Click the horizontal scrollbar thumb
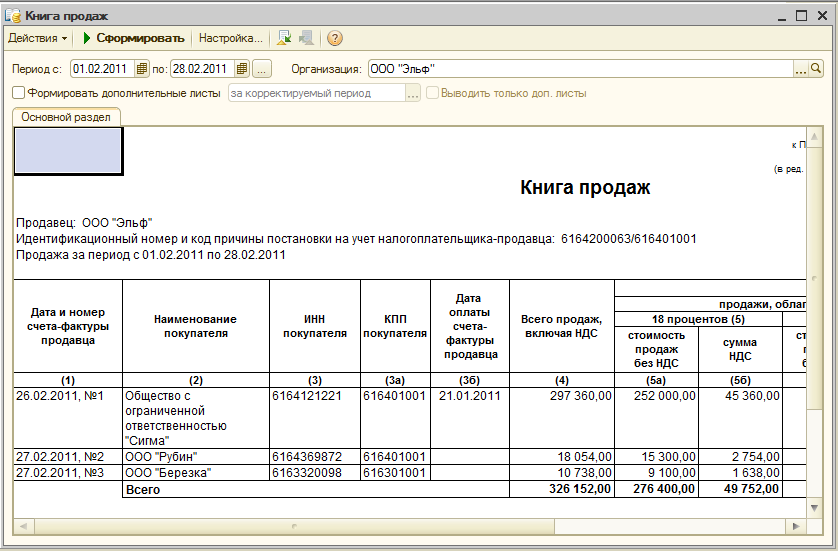 tap(294, 526)
